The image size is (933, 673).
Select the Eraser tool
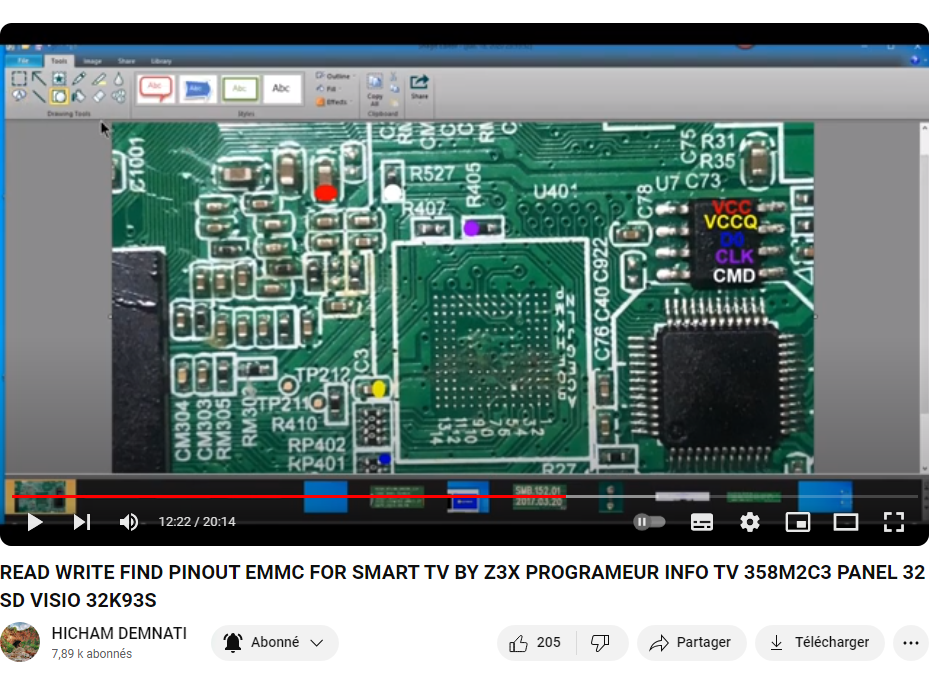[x=99, y=96]
